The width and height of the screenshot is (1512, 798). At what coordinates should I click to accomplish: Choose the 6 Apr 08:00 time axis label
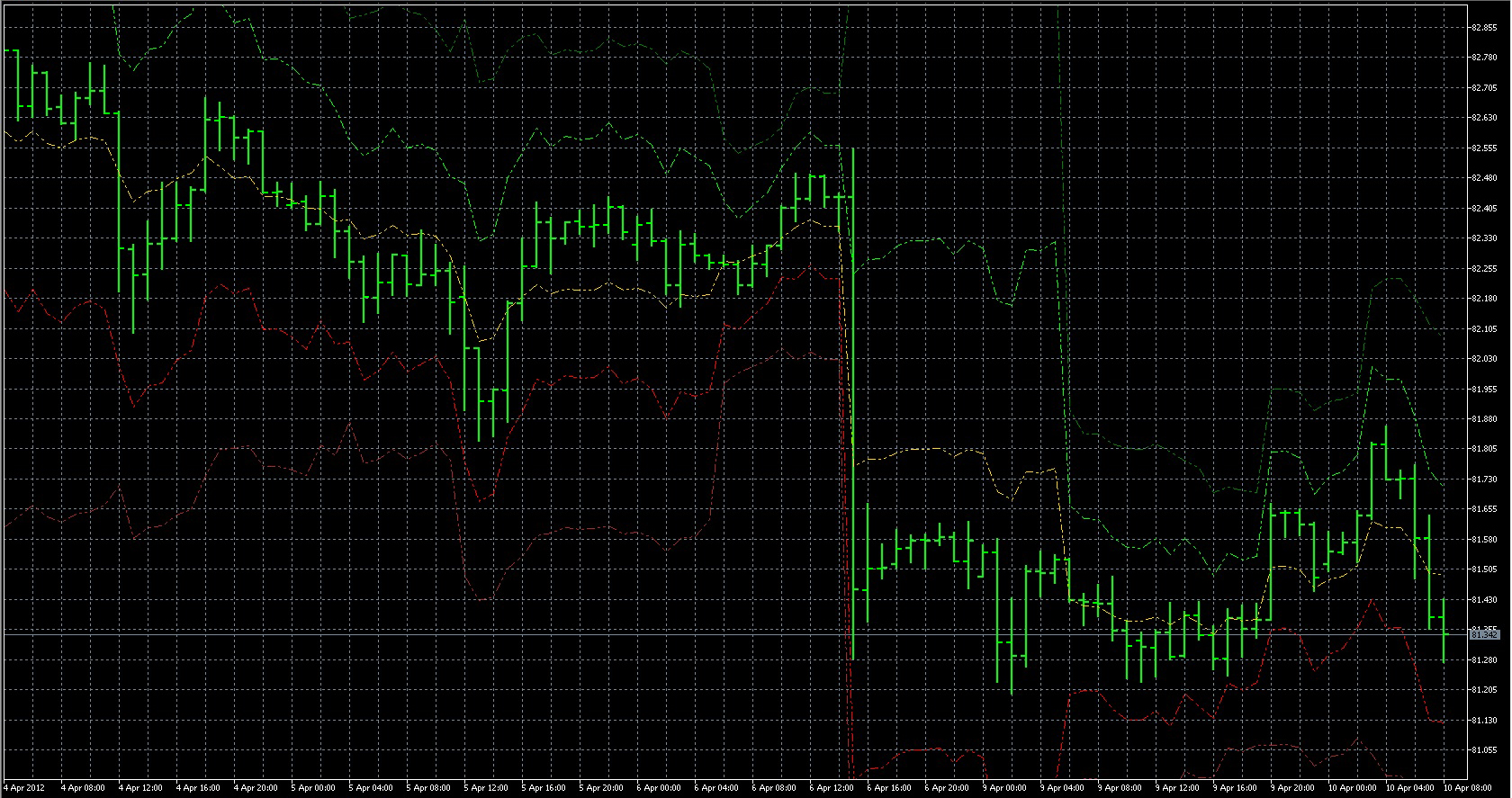pos(774,788)
